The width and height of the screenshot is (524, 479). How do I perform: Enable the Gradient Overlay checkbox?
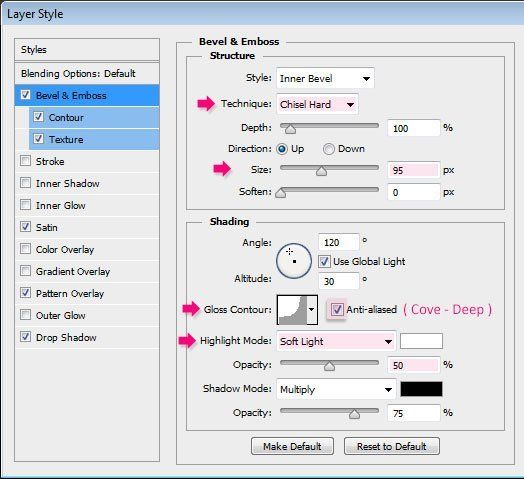point(25,271)
